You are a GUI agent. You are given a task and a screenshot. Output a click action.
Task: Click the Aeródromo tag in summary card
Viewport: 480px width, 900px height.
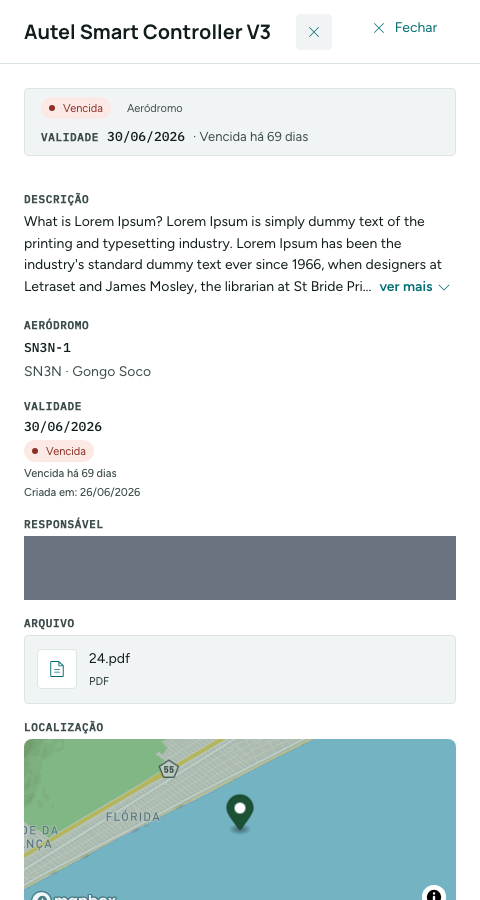154,108
